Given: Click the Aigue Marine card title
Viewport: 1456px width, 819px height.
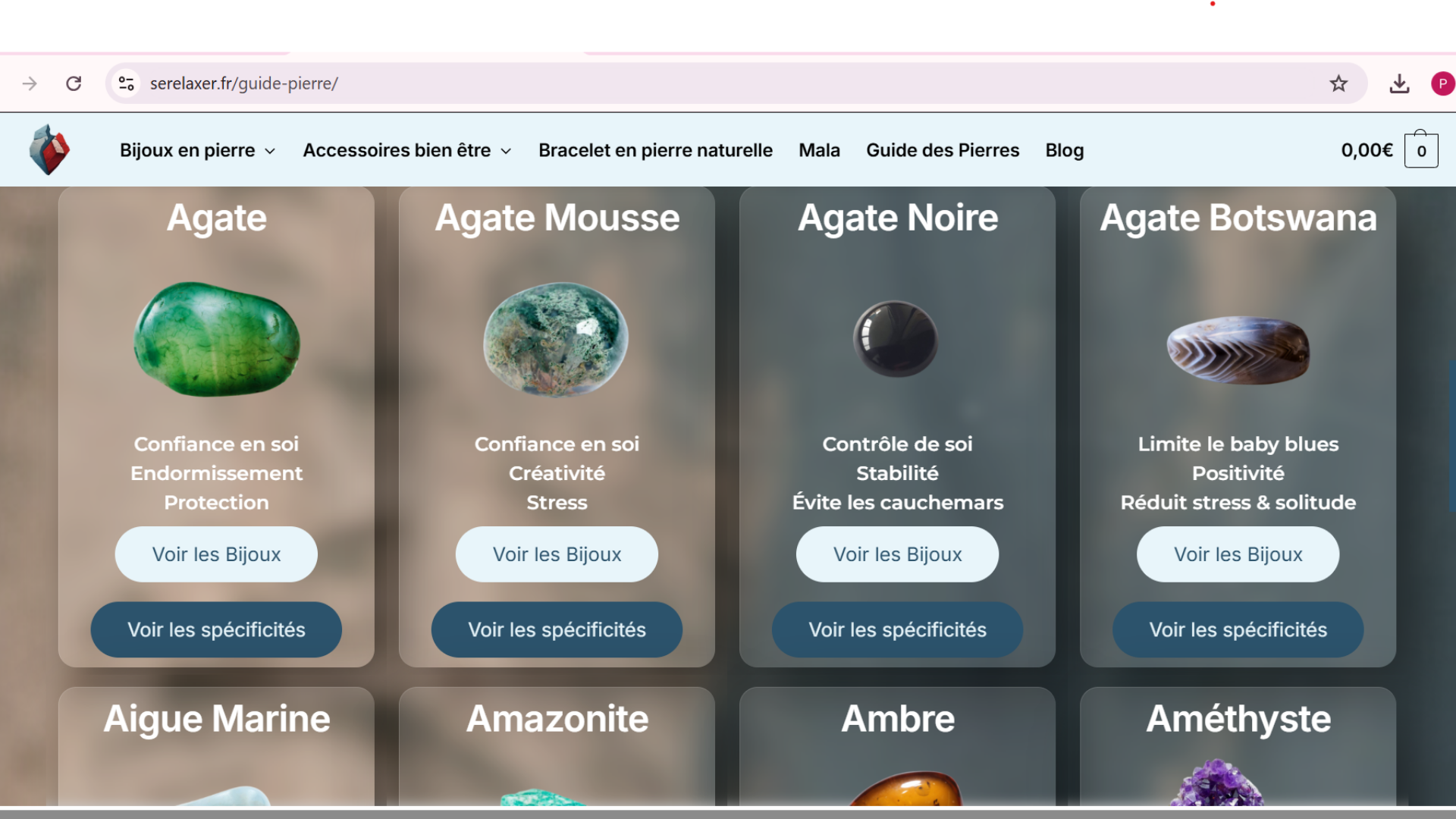Looking at the screenshot, I should click(216, 719).
